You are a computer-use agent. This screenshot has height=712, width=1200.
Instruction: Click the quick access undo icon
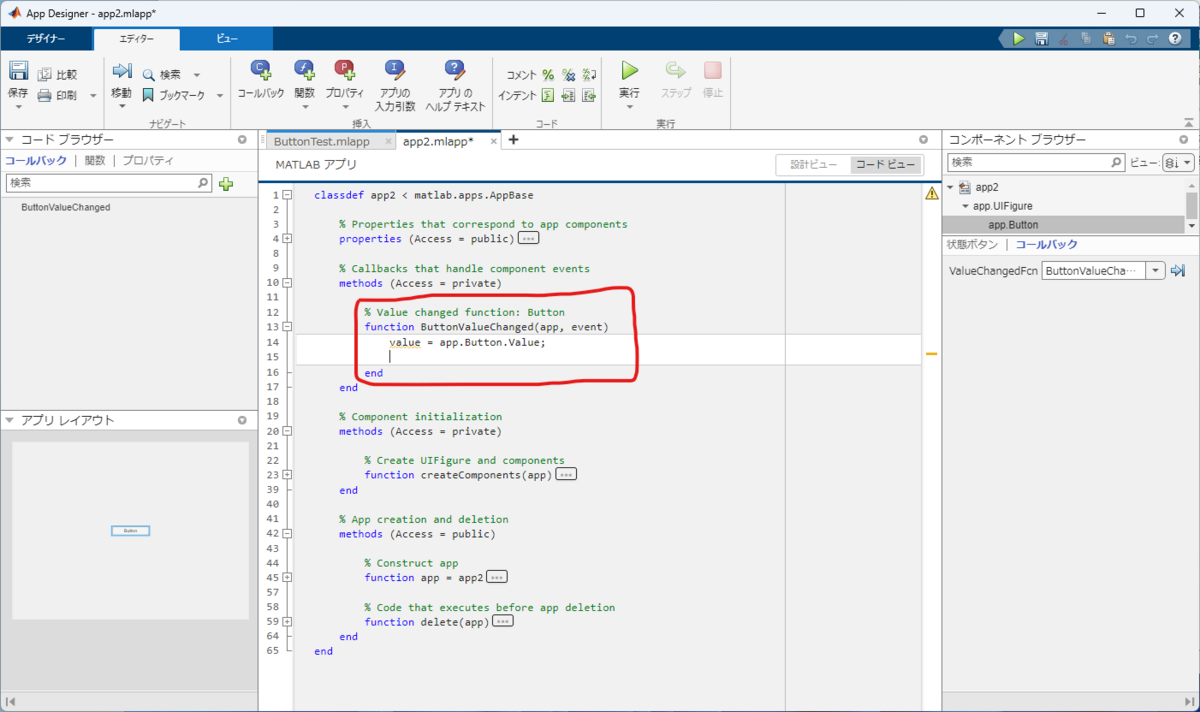[x=1131, y=39]
